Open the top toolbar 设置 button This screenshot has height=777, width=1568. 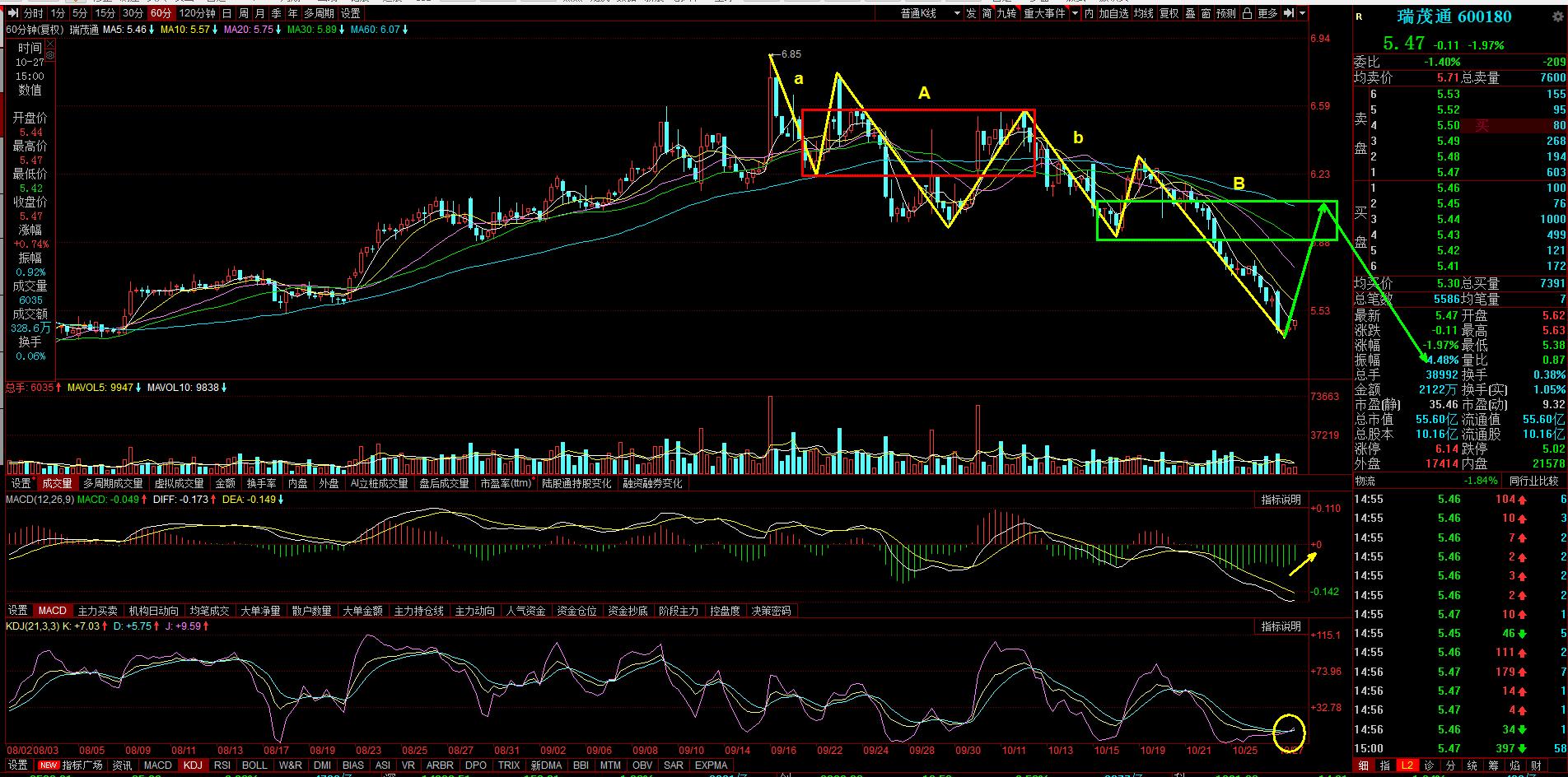pos(351,13)
